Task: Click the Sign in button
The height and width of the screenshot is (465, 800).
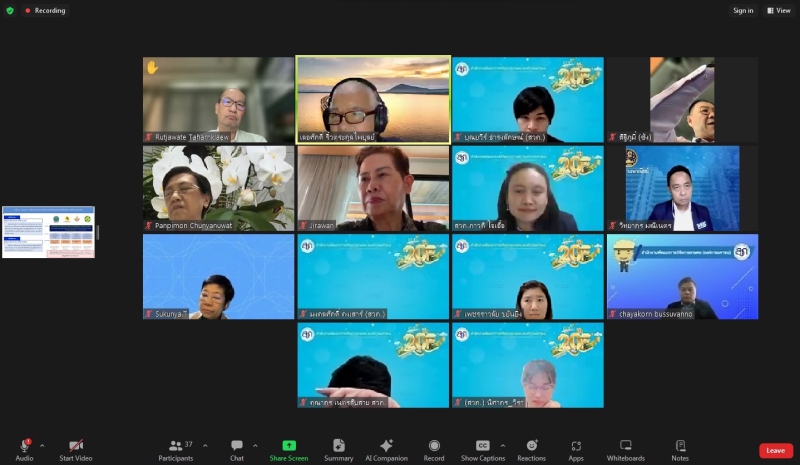Action: coord(743,11)
